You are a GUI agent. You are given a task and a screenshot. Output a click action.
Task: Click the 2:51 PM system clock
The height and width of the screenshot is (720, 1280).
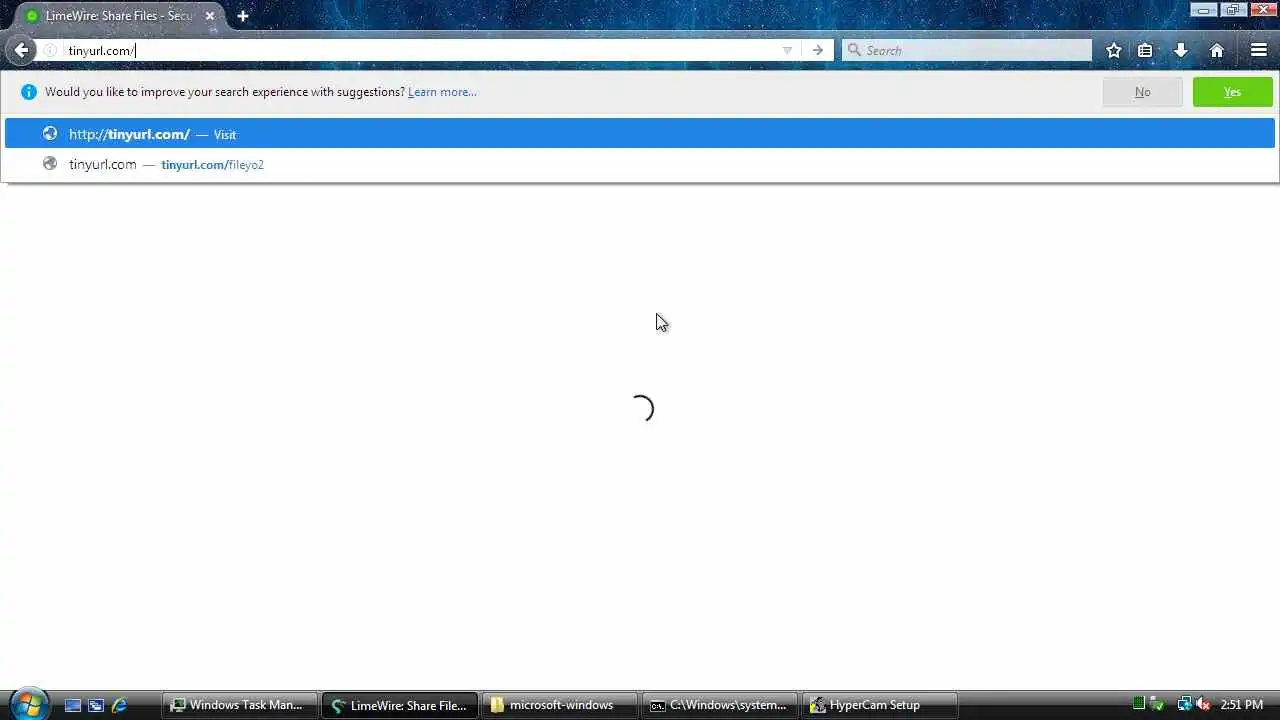point(1242,705)
